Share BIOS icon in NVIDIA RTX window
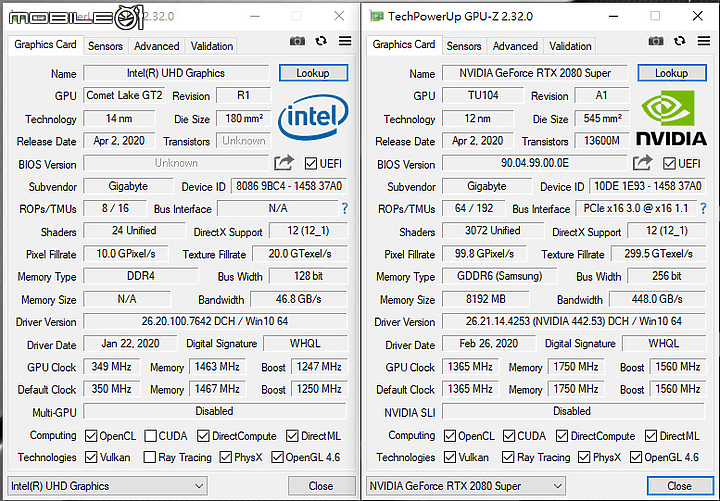The image size is (720, 501). pyautogui.click(x=642, y=163)
